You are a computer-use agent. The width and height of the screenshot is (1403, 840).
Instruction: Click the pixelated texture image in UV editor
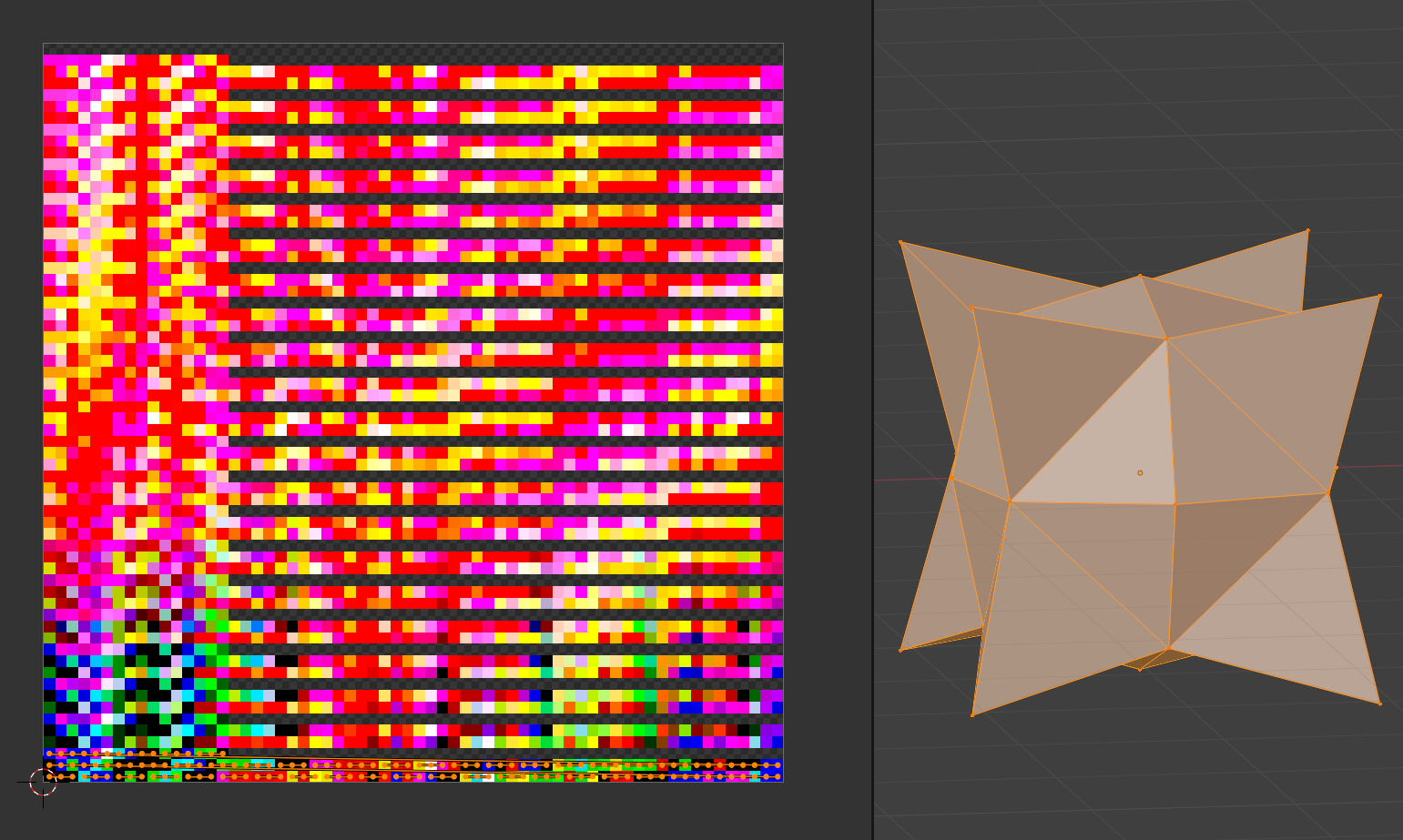click(413, 412)
